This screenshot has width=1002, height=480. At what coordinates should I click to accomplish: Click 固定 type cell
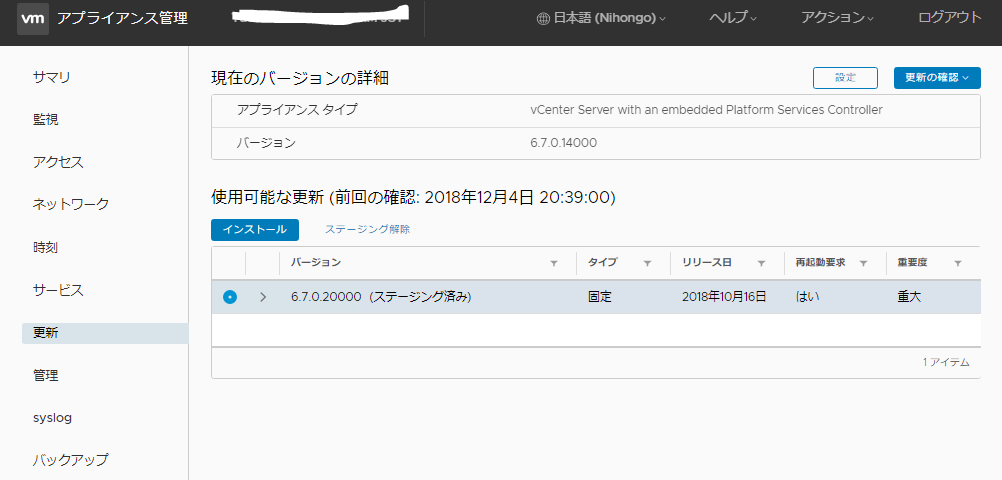tap(600, 297)
